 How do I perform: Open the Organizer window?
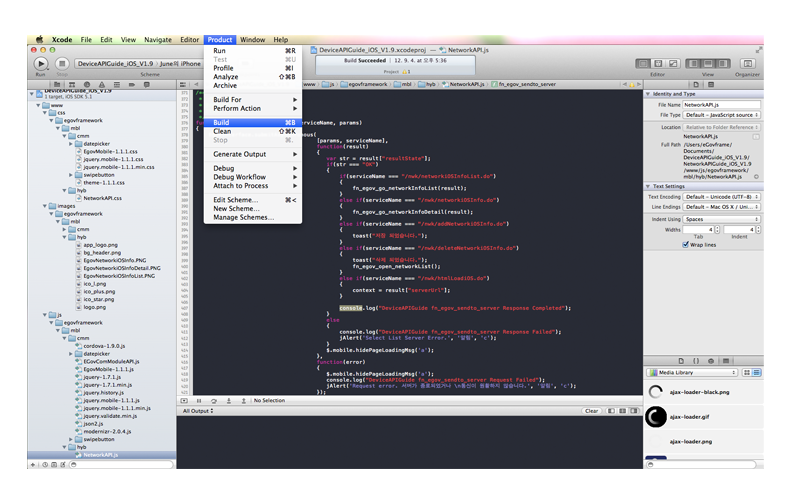pyautogui.click(x=747, y=64)
